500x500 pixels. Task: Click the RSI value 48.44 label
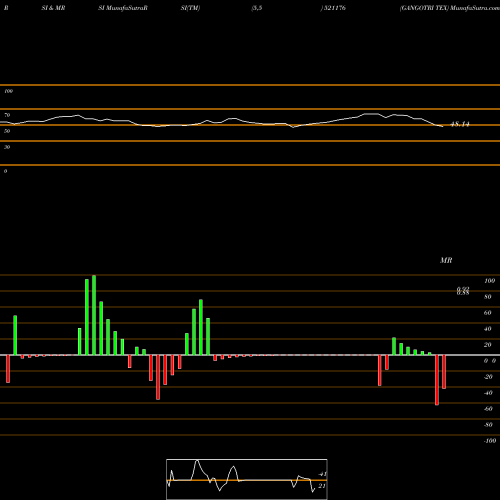pos(460,124)
